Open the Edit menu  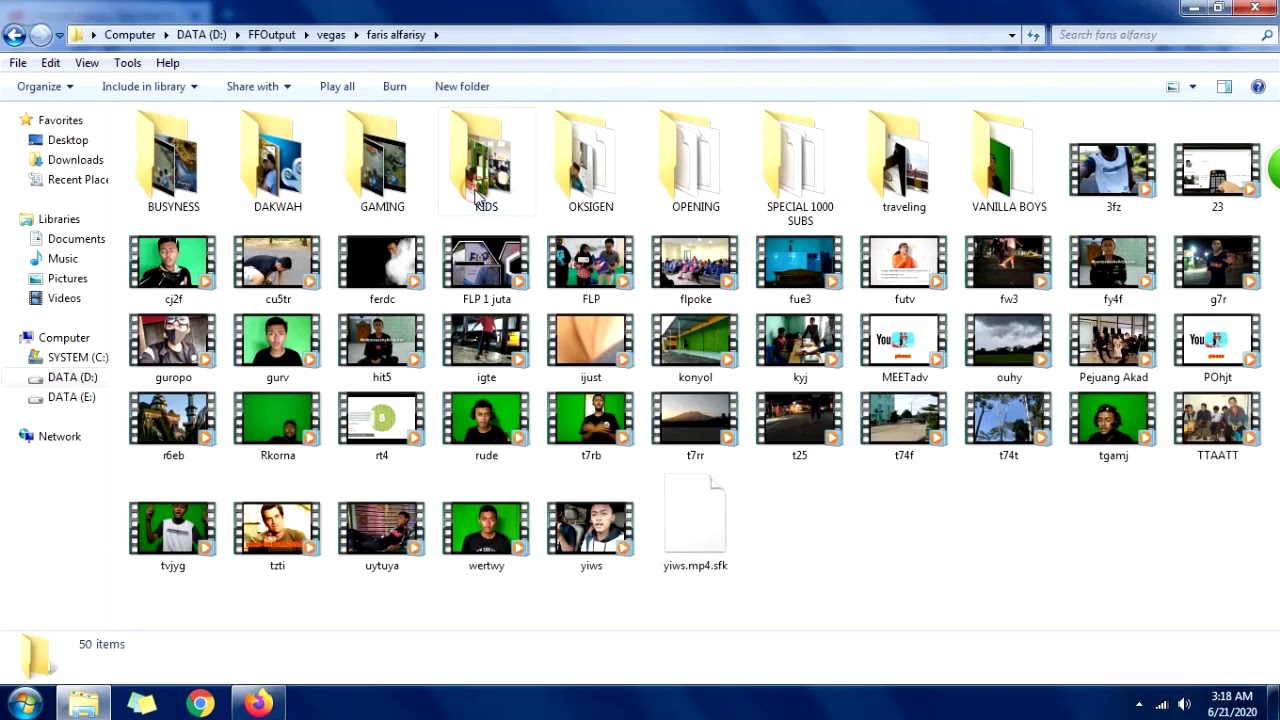51,63
